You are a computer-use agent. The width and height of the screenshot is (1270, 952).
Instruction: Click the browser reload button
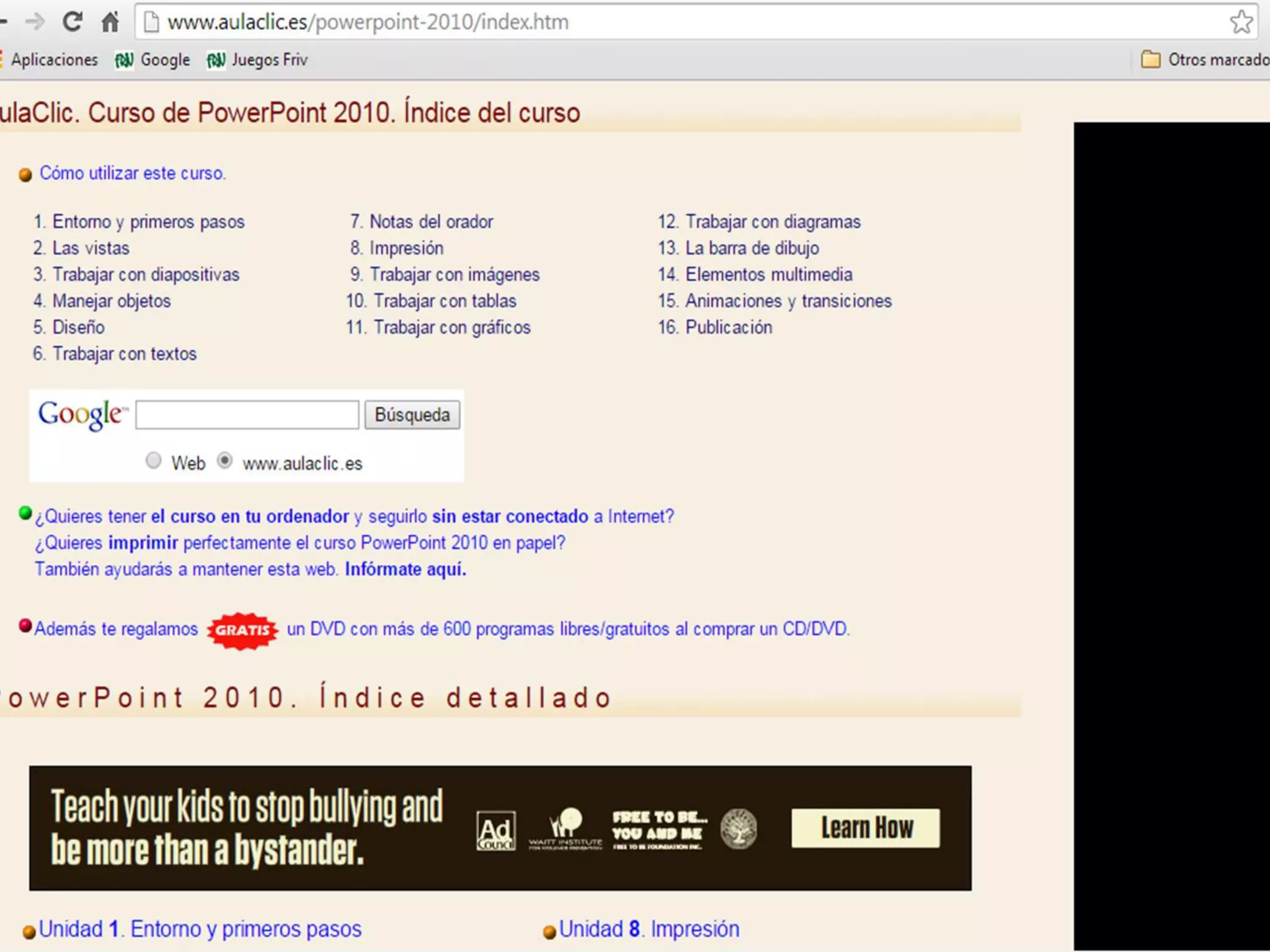click(73, 22)
